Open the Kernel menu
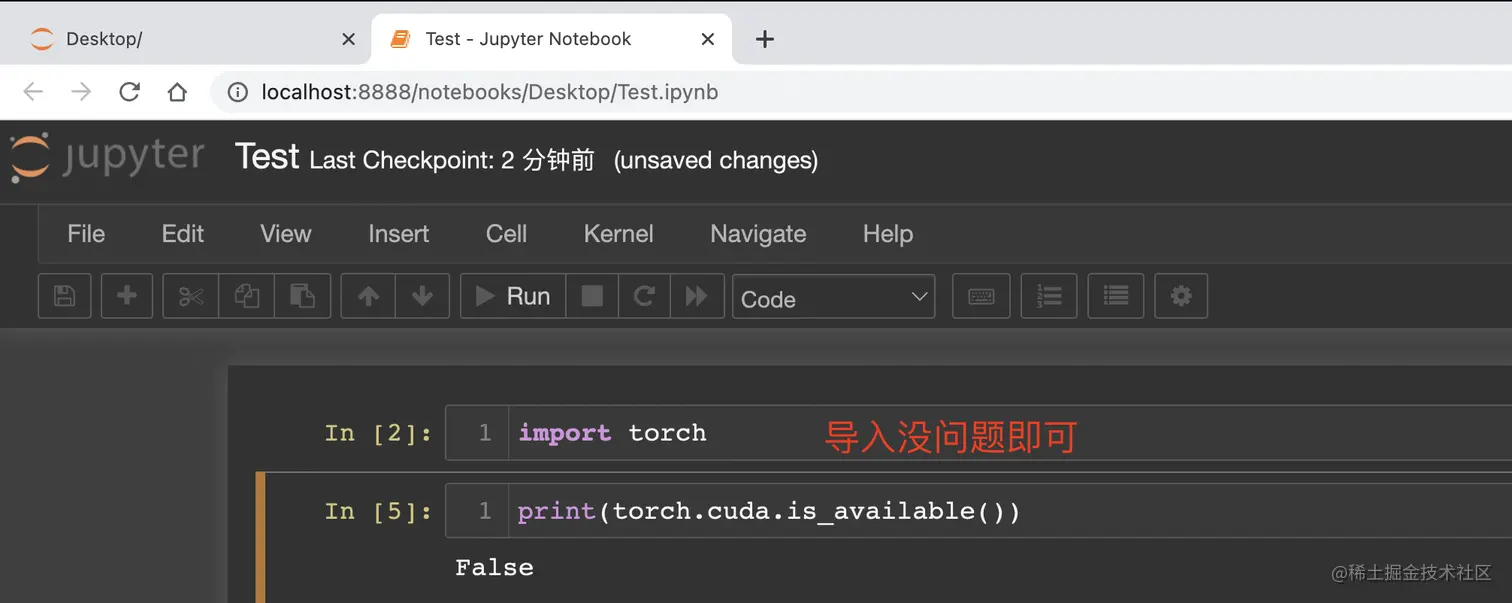The height and width of the screenshot is (603, 1512). coord(618,234)
